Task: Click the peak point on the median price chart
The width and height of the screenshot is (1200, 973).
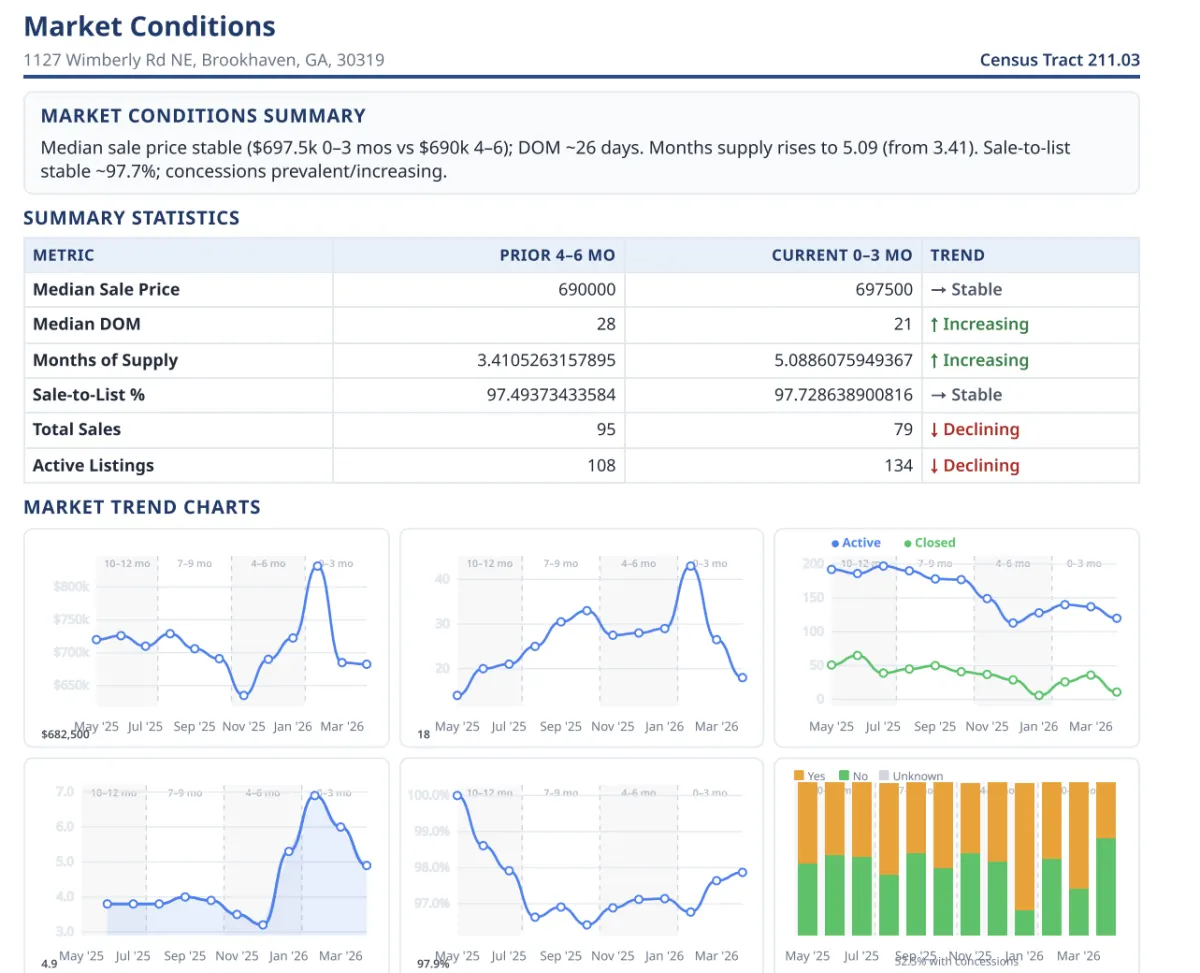Action: click(x=318, y=566)
